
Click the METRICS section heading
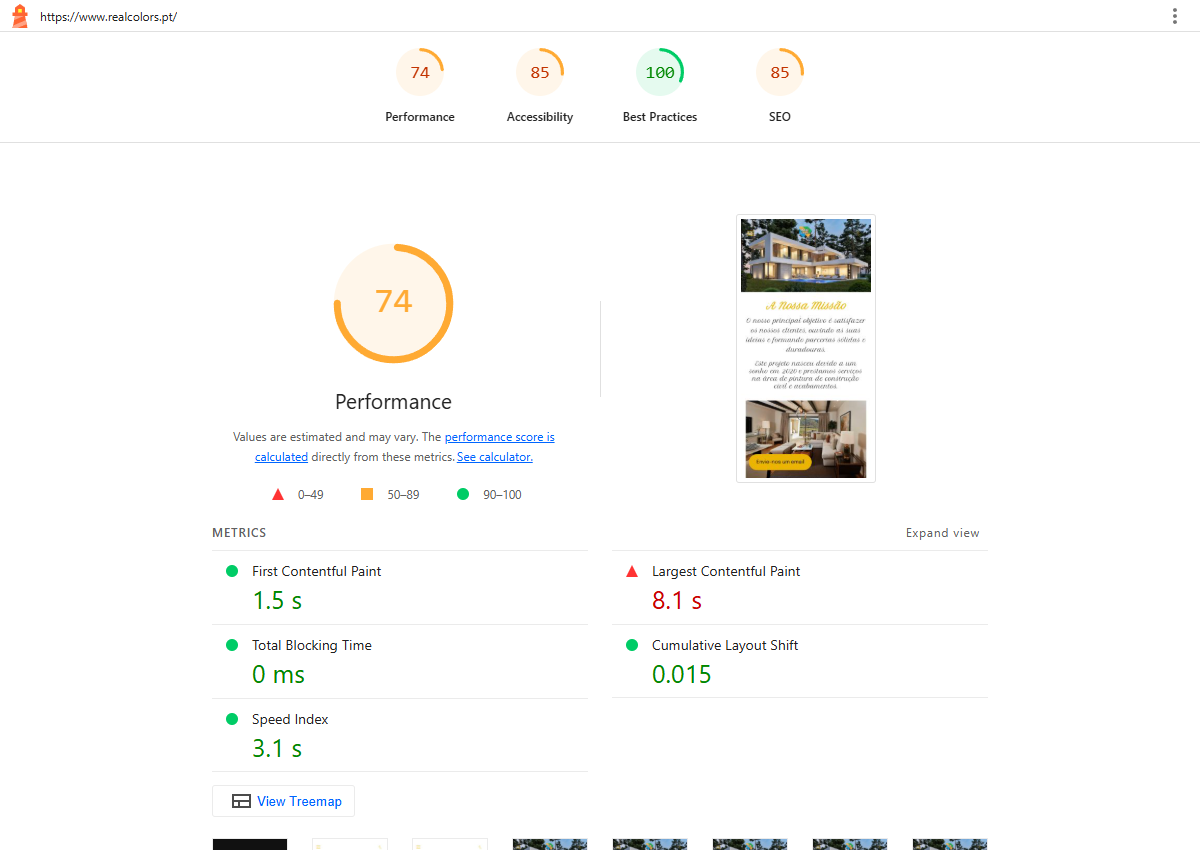coord(239,533)
